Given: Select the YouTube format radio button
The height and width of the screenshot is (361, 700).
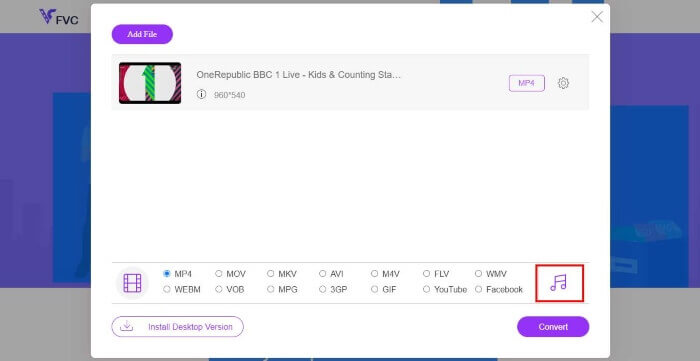Looking at the screenshot, I should 426,289.
